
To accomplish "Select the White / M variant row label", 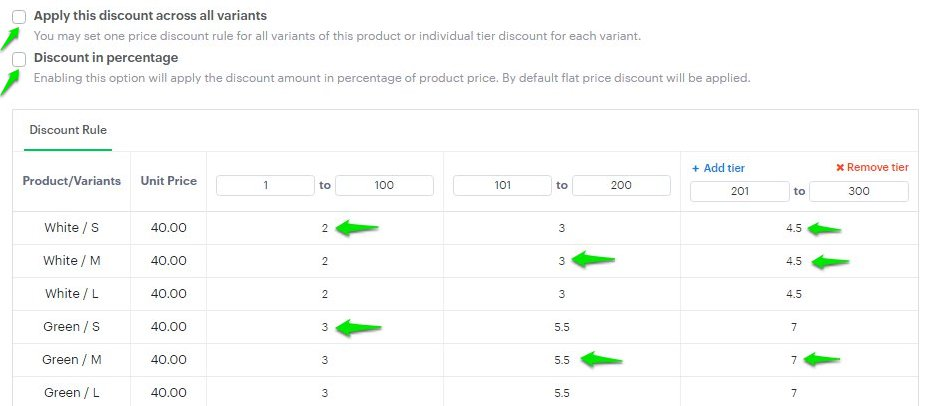I will point(71,261).
